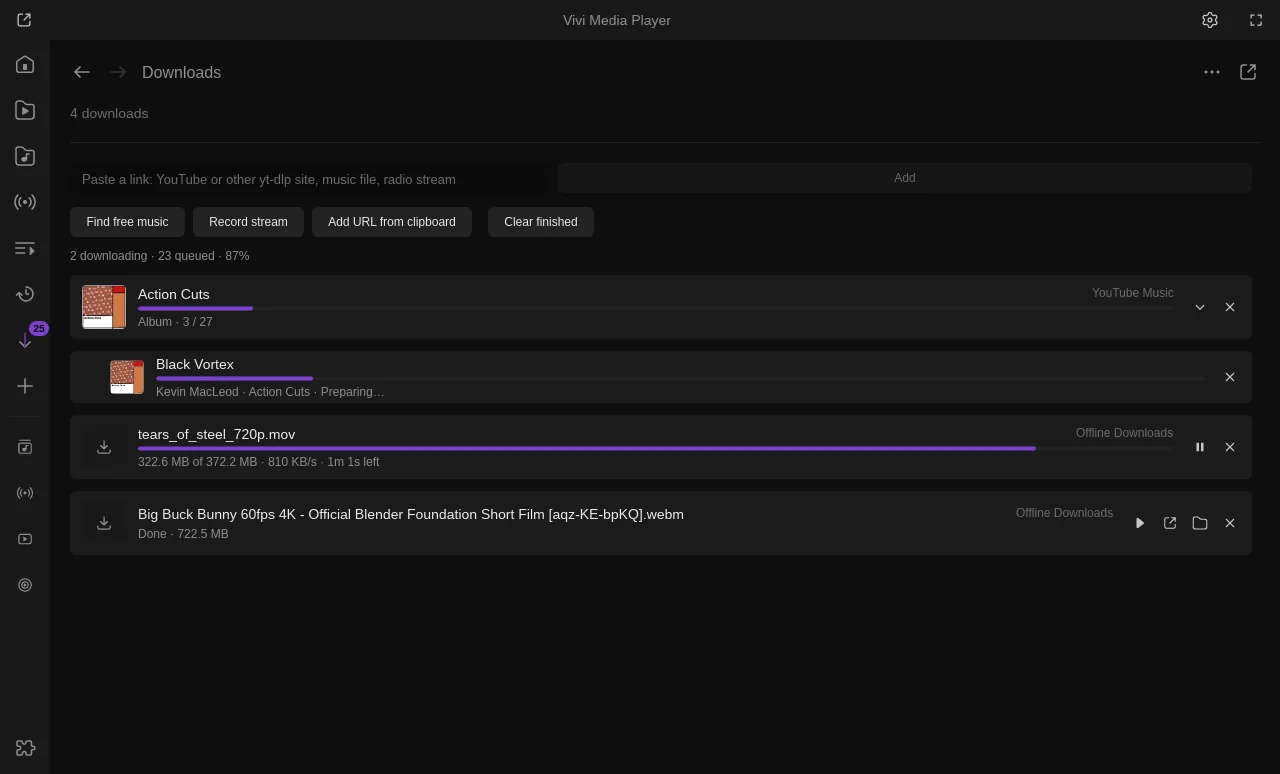Open the target circle sidebar icon
The height and width of the screenshot is (774, 1280).
(x=25, y=585)
